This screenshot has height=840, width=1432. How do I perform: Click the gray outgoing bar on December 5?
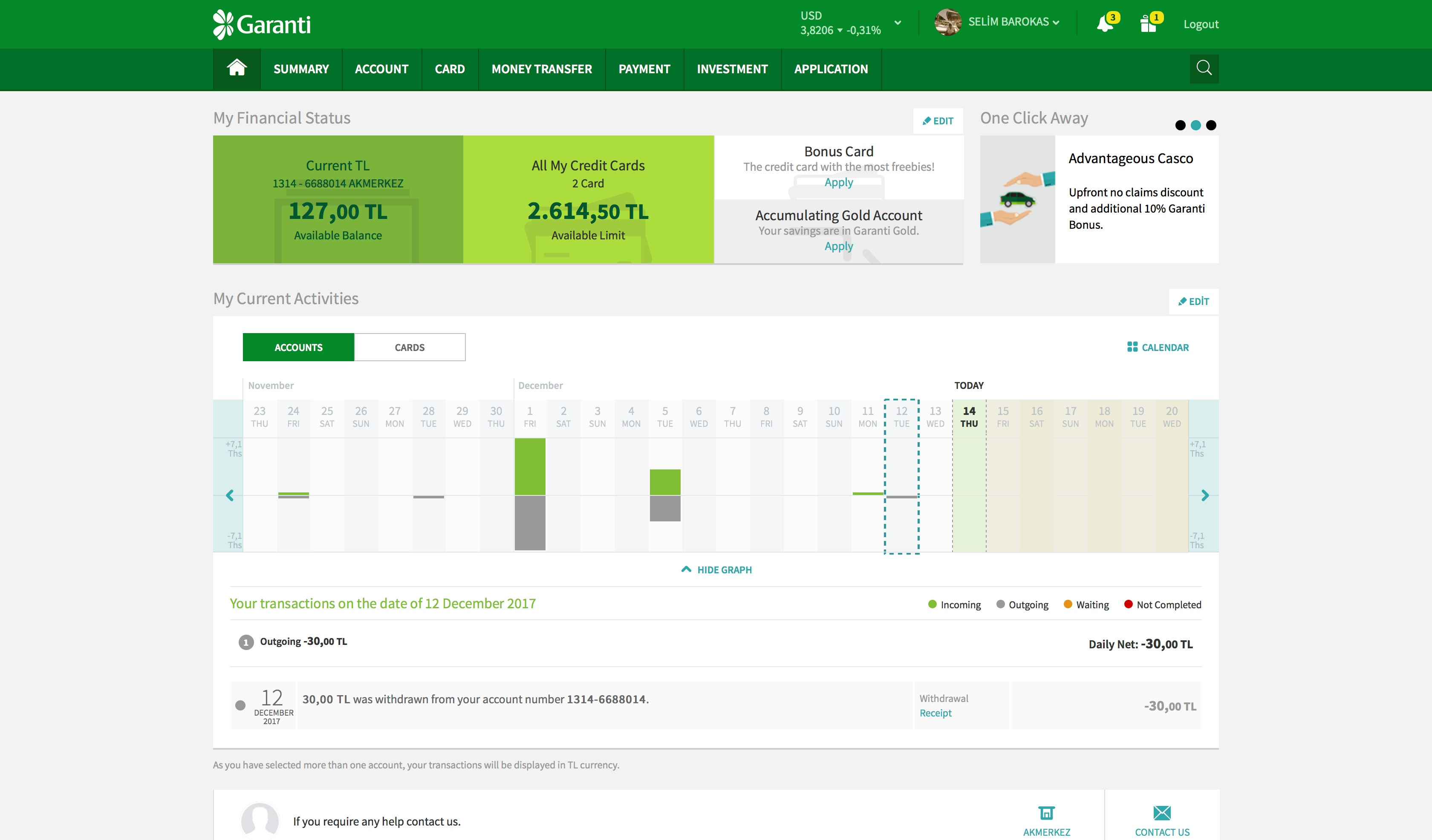tap(665, 508)
